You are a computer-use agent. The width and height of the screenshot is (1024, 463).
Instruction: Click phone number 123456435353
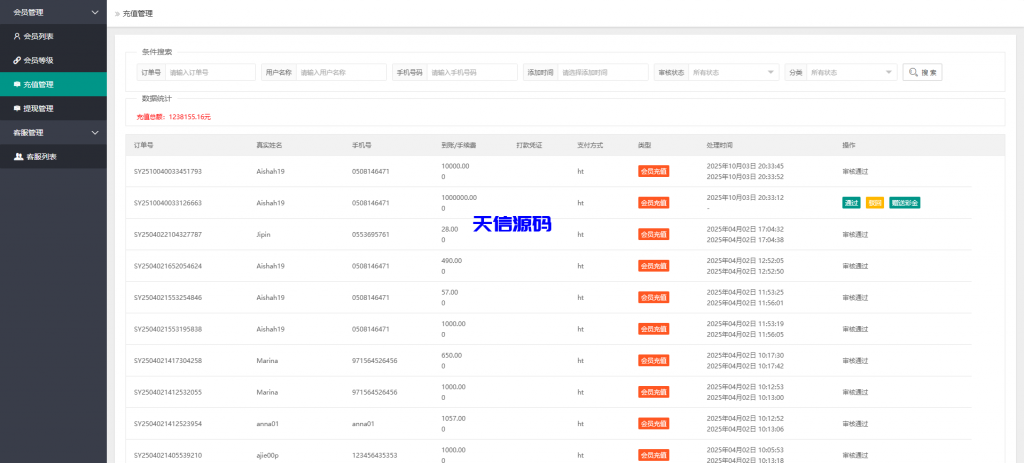coord(375,455)
